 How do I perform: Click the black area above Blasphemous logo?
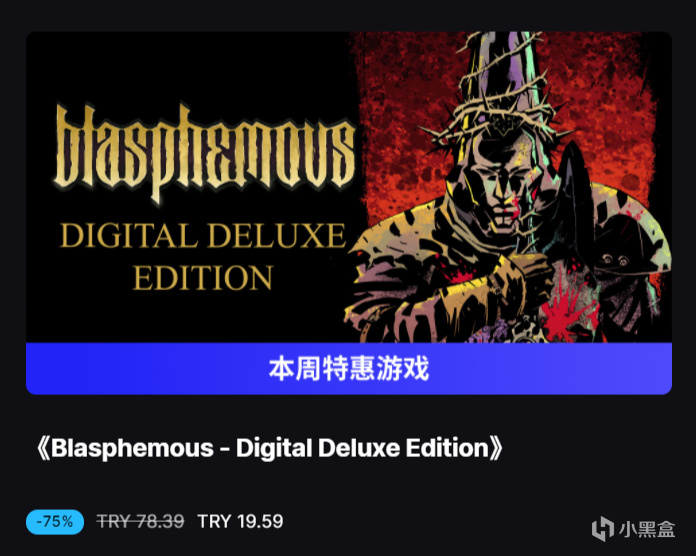[x=191, y=67]
